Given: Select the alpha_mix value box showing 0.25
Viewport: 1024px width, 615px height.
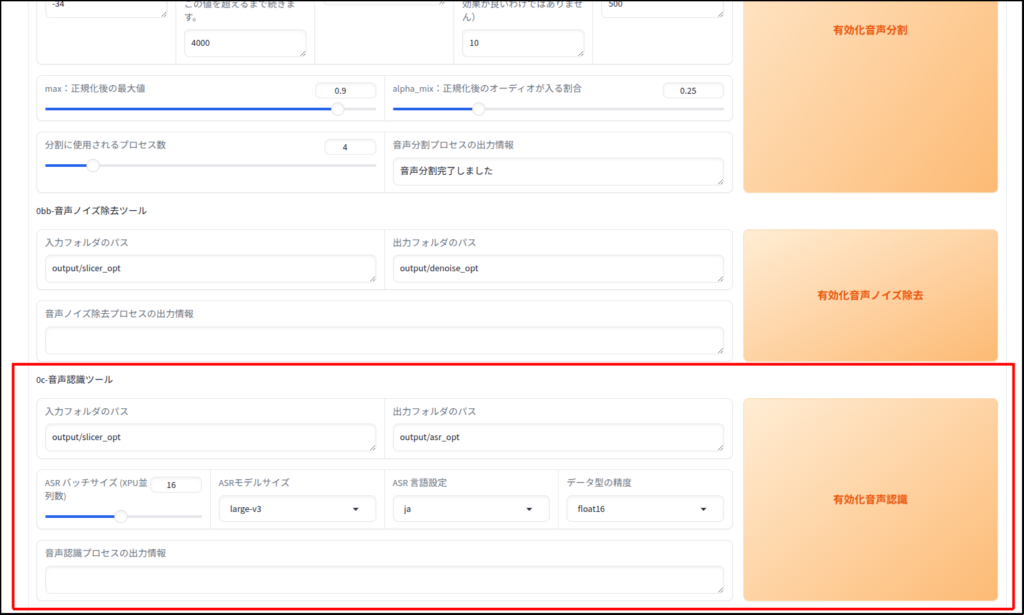Looking at the screenshot, I should pyautogui.click(x=692, y=91).
